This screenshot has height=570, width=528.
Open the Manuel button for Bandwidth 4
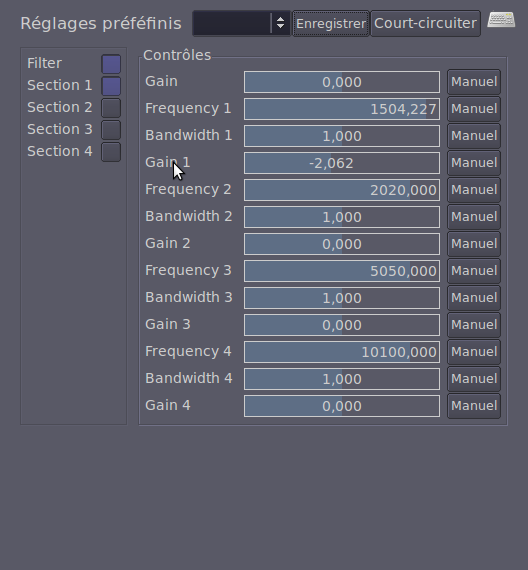point(474,379)
